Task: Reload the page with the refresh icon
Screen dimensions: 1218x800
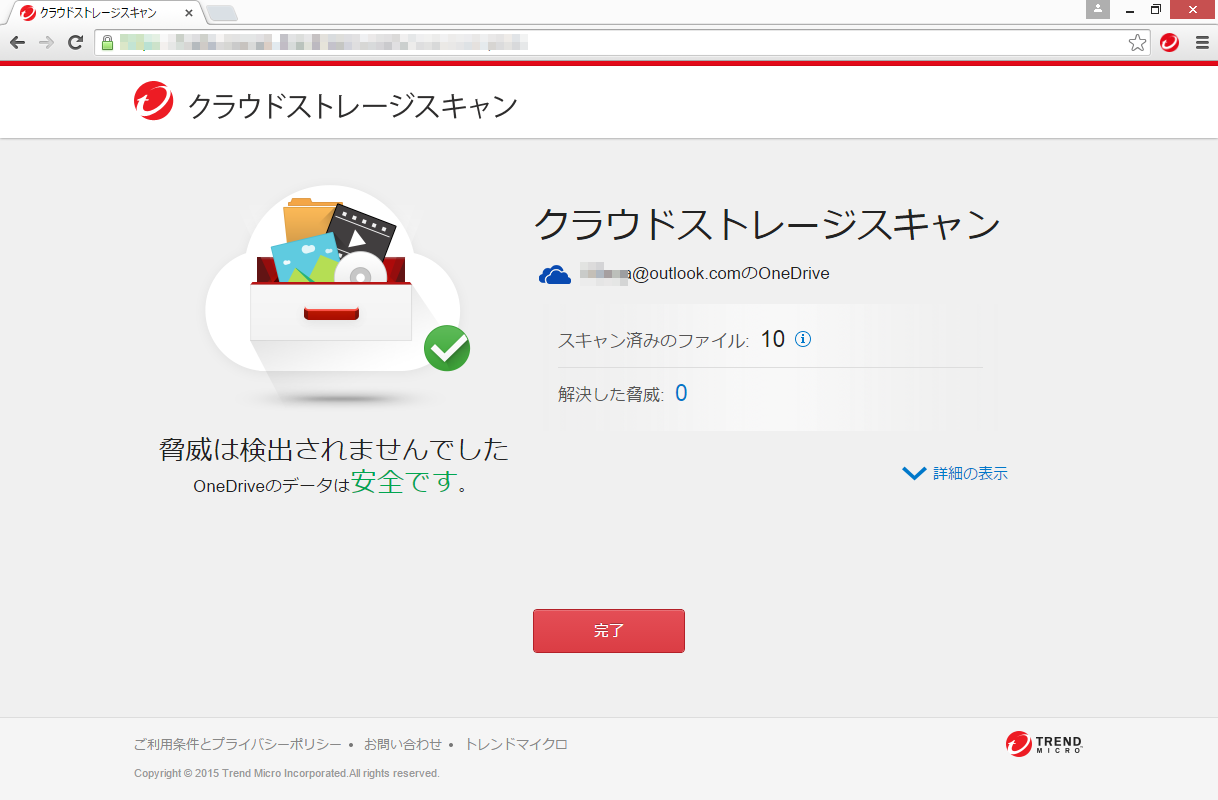Action: (75, 42)
